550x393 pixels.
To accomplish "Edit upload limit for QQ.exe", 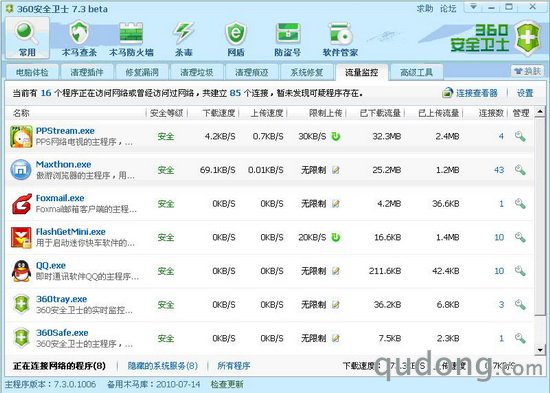I will pos(336,271).
